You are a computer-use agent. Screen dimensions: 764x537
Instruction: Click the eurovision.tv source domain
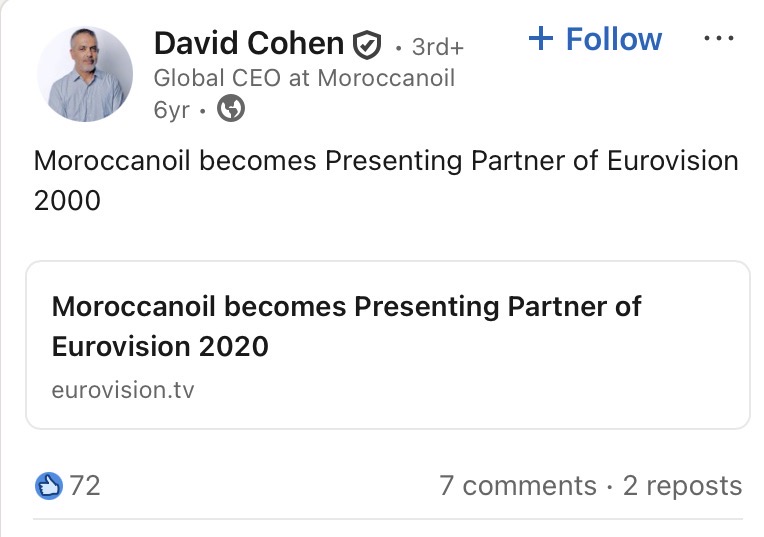pos(123,390)
